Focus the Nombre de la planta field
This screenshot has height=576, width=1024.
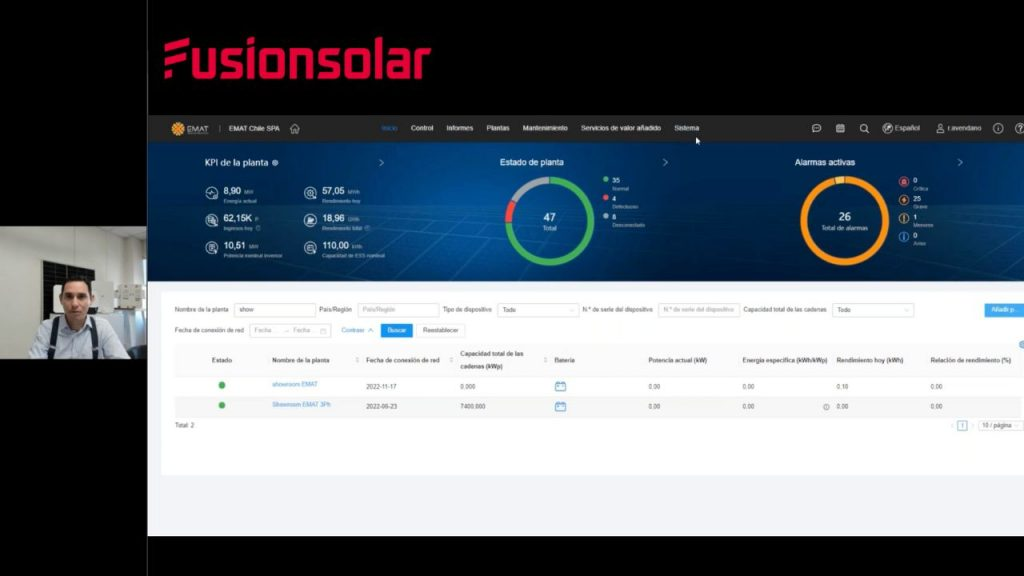274,310
